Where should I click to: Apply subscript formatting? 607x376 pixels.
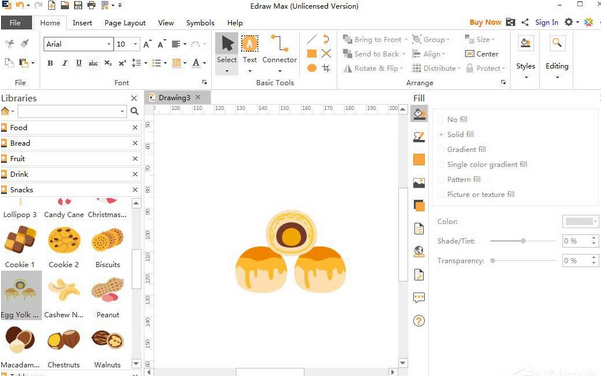(x=108, y=63)
